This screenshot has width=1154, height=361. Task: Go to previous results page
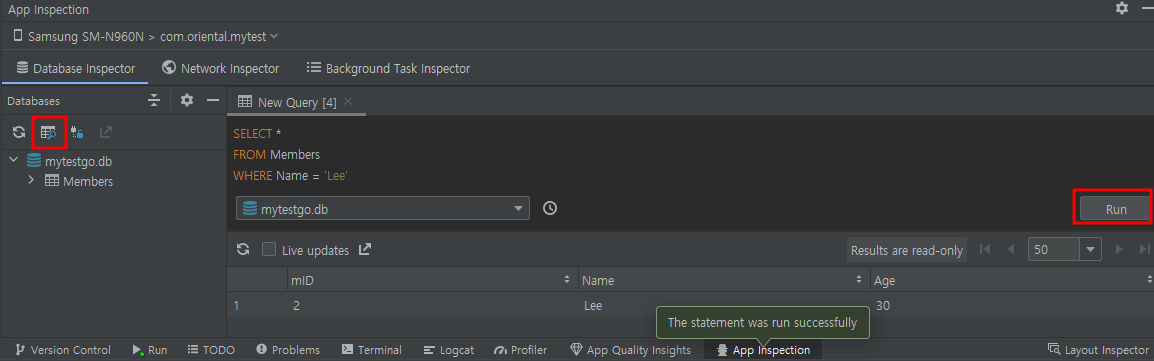click(1011, 249)
